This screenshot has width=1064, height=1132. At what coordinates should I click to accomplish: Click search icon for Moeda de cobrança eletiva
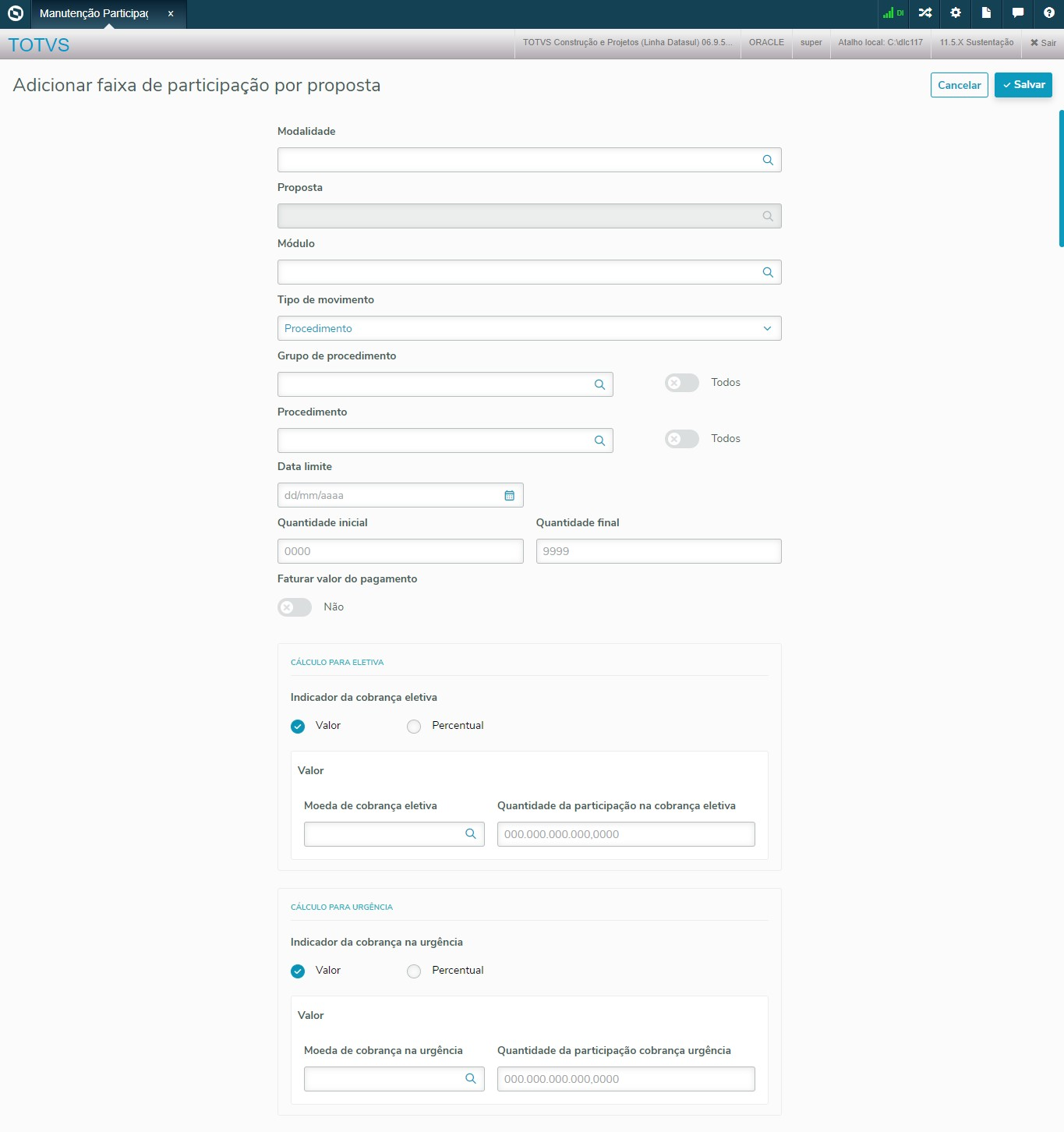[x=471, y=834]
